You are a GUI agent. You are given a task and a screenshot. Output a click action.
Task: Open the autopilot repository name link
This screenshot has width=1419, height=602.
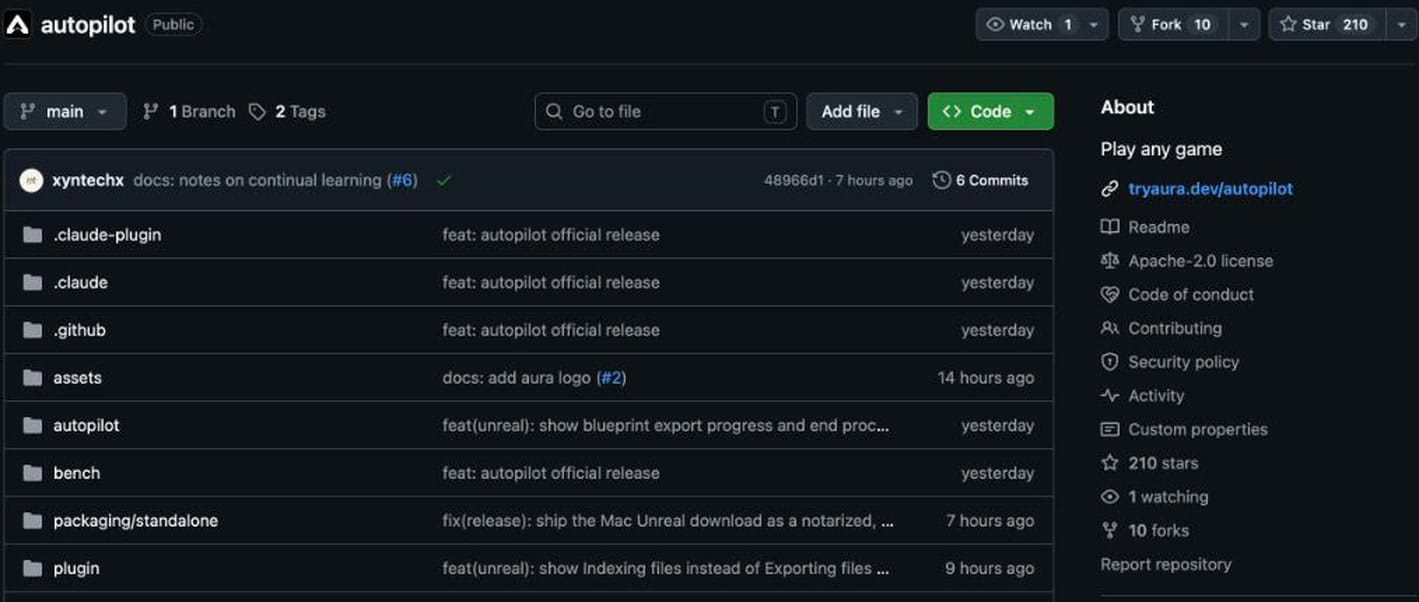coord(88,25)
